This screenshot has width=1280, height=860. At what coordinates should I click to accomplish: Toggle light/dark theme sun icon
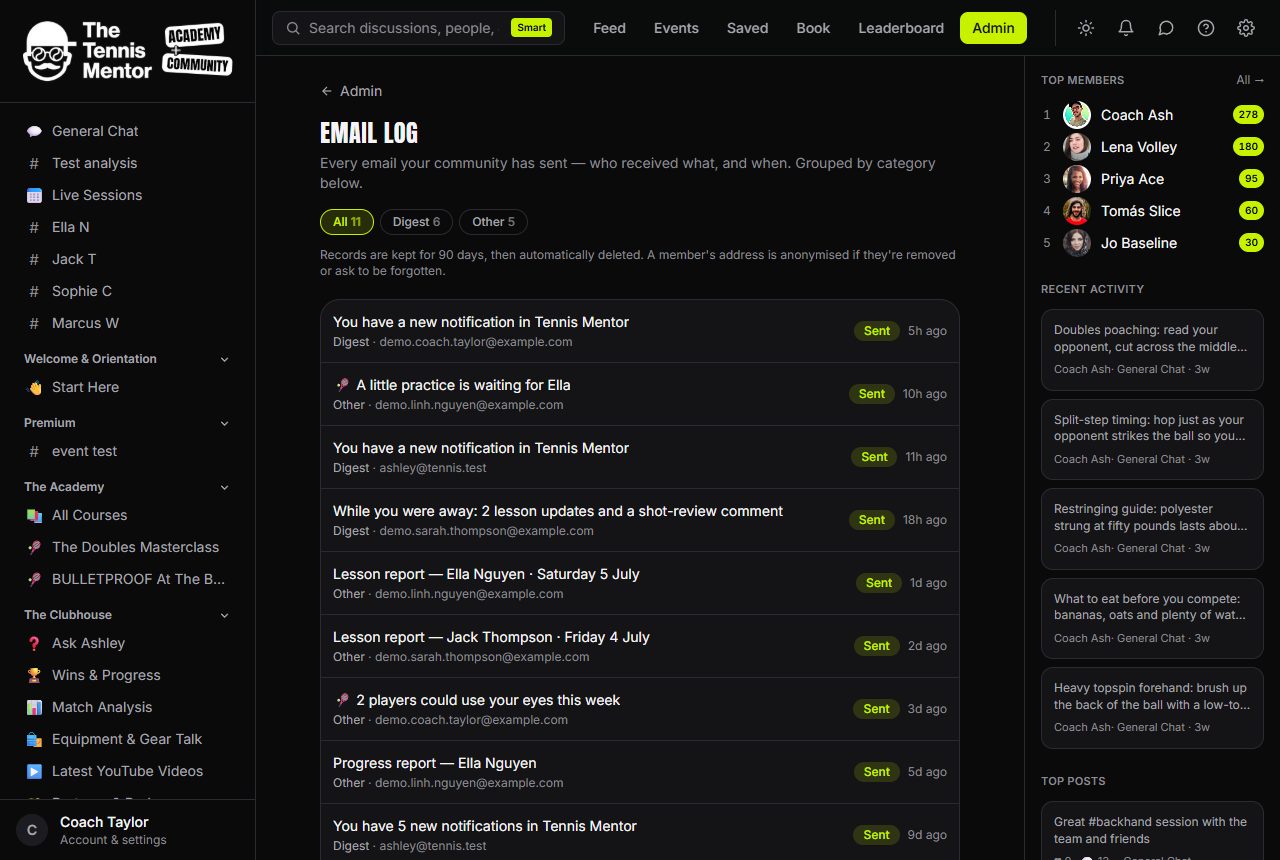[1086, 28]
